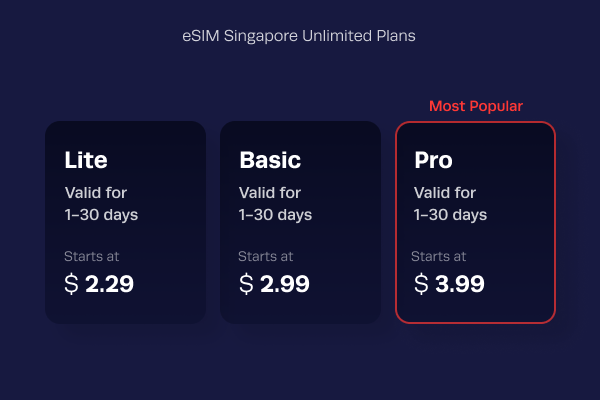Click the Most Popular label
Screen dimensions: 600x400
click(476, 106)
